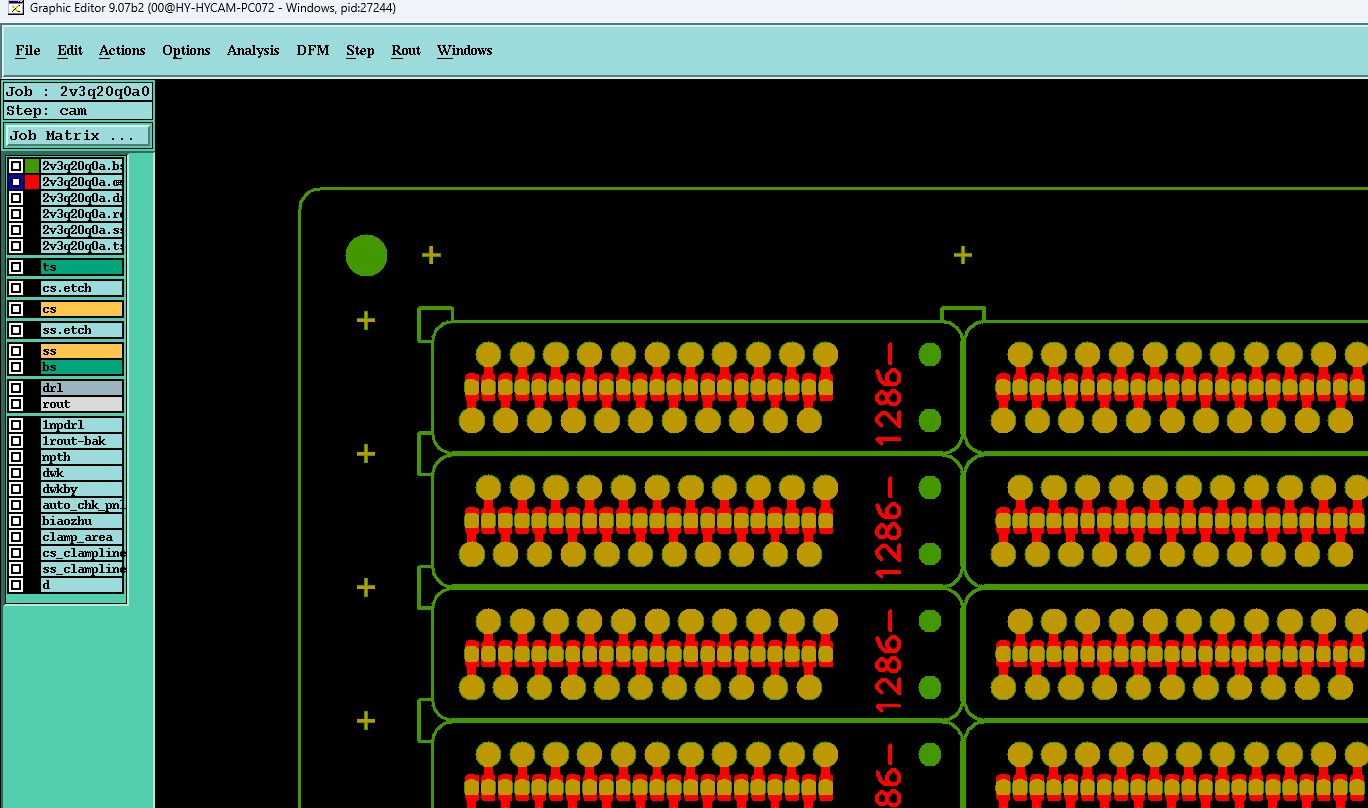The height and width of the screenshot is (808, 1368).
Task: Click the Step: cam label
Action: 78,110
